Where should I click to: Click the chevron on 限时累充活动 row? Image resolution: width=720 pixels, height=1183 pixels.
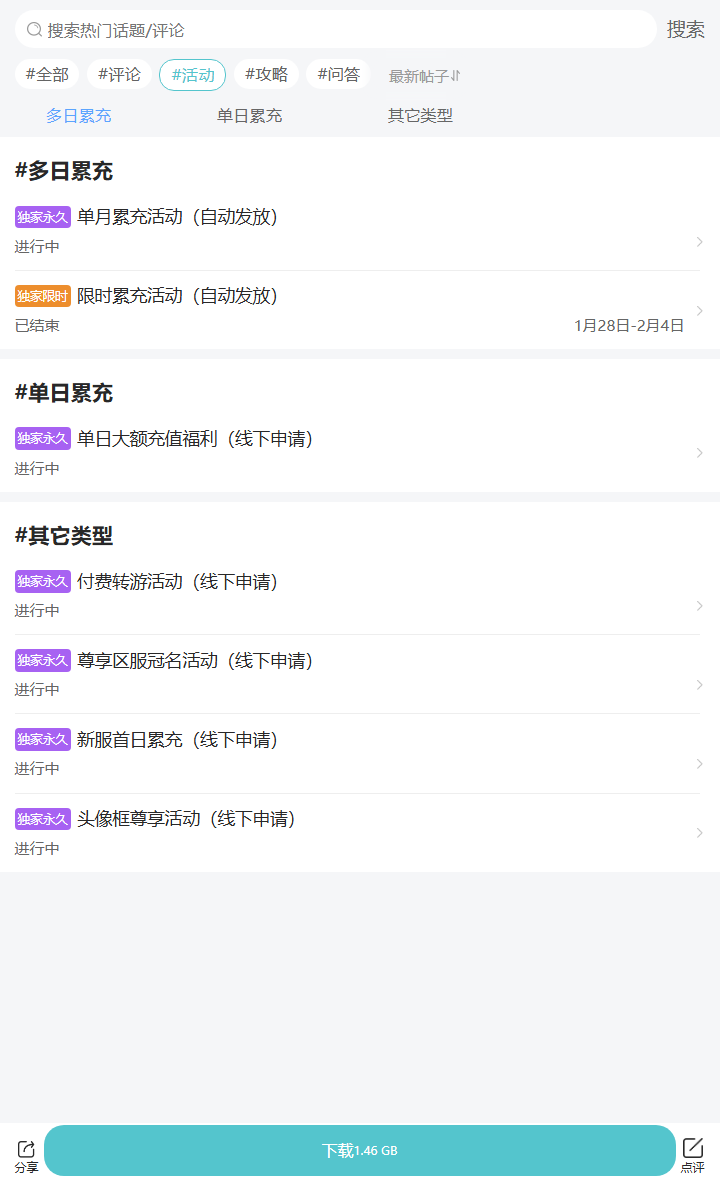(700, 311)
